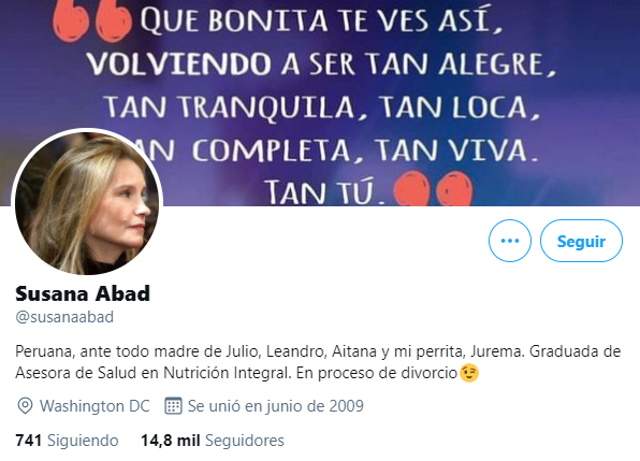Click the location pin icon
The image size is (640, 461).
(25, 406)
